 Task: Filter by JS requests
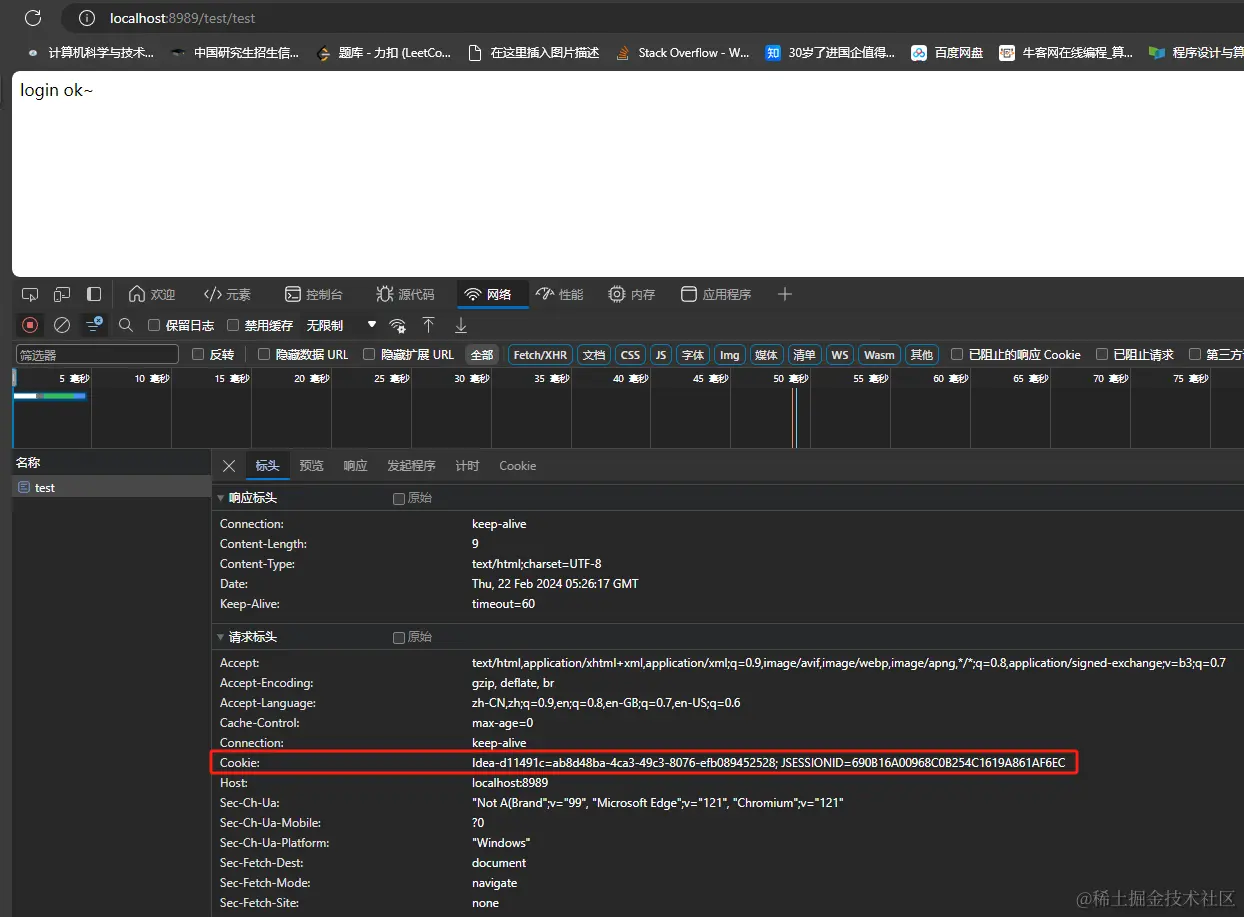(x=661, y=354)
